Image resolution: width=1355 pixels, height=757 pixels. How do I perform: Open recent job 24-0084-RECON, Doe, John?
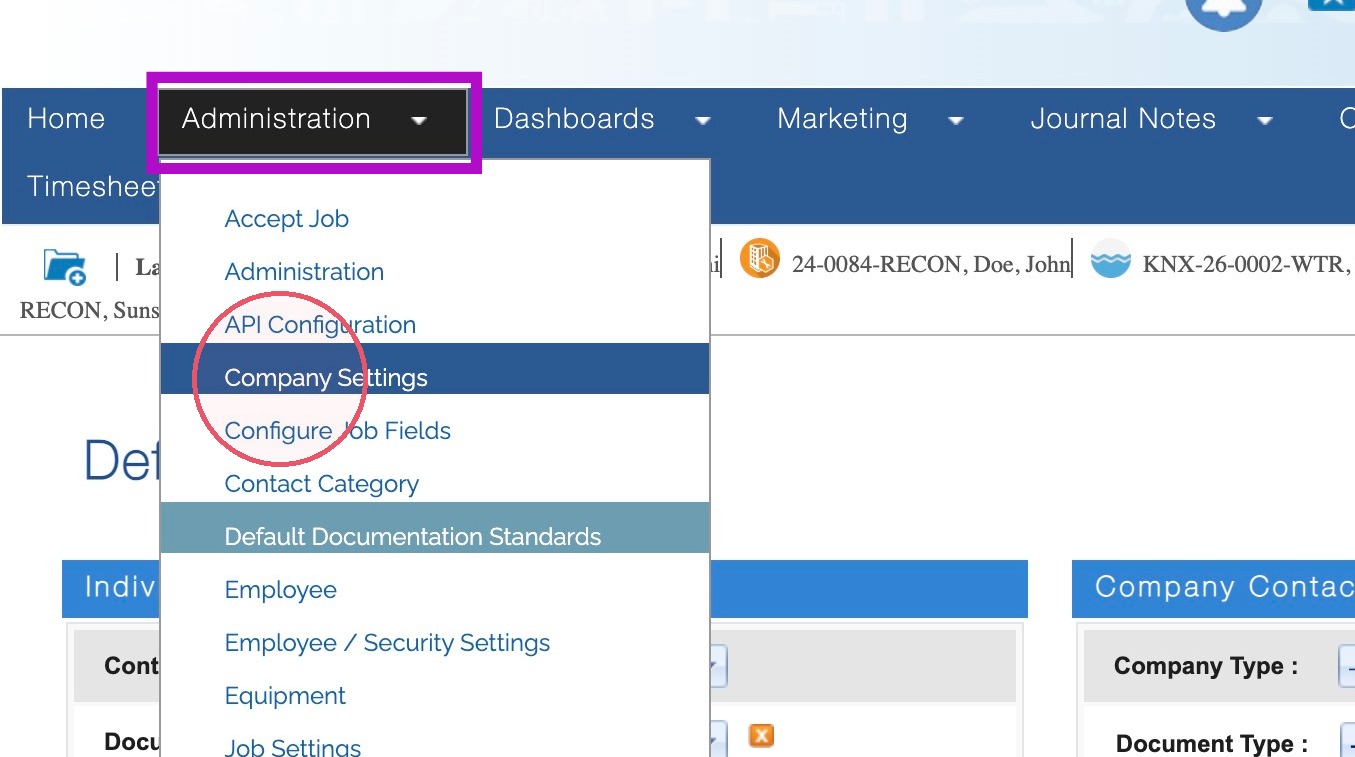[x=931, y=265]
